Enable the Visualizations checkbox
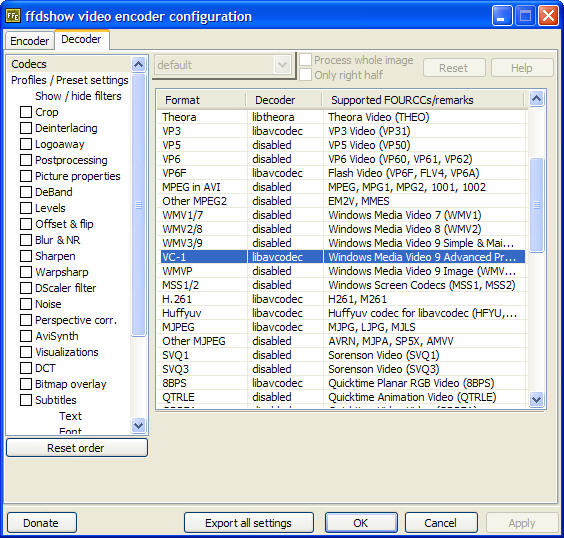This screenshot has width=564, height=538. click(26, 352)
